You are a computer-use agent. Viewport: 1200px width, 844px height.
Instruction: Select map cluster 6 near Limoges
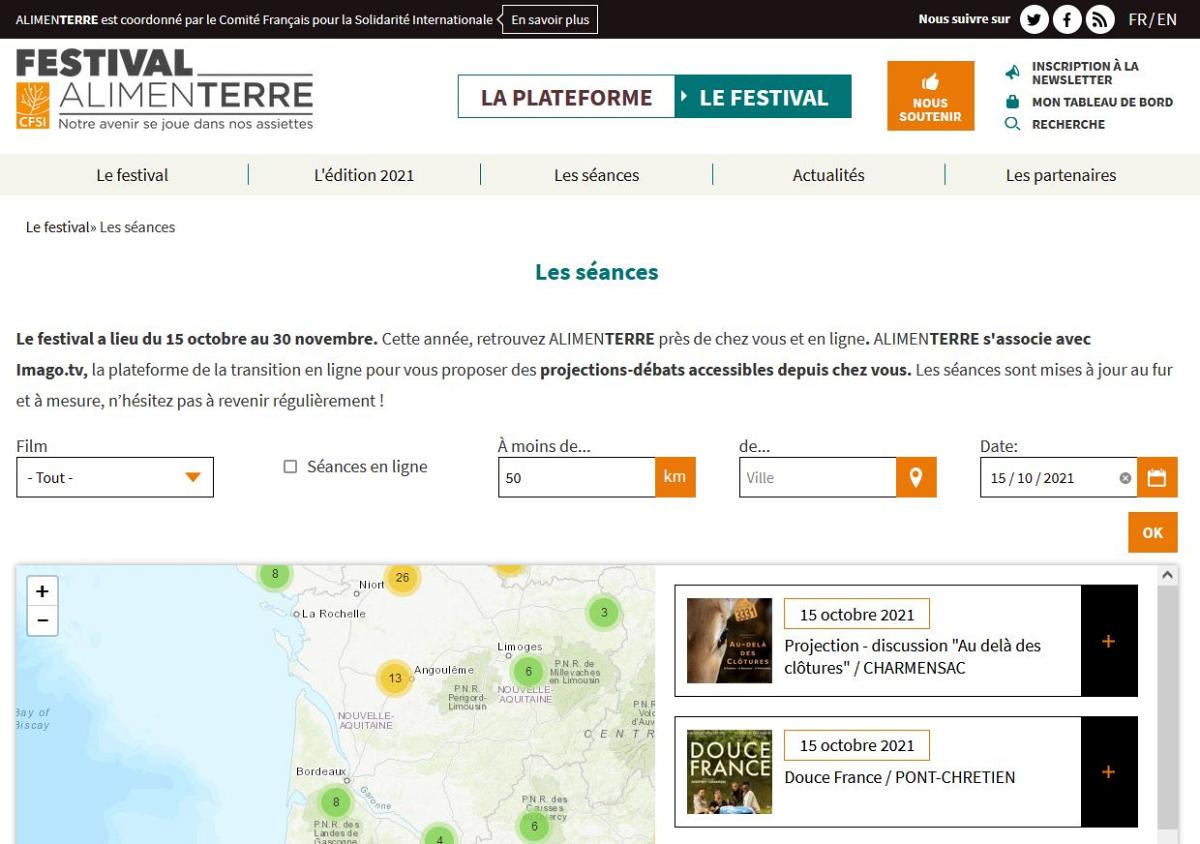(x=529, y=672)
